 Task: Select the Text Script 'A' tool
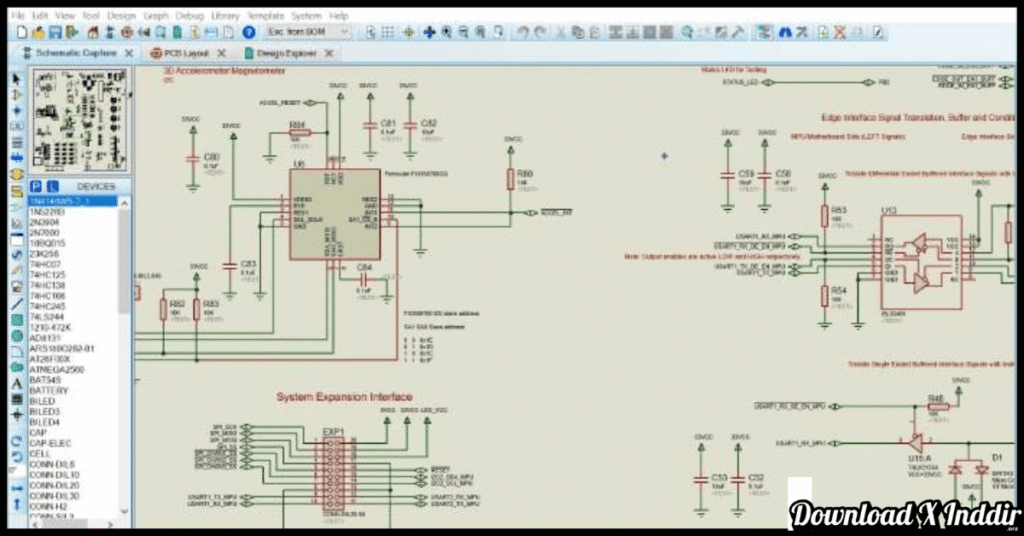(x=16, y=383)
